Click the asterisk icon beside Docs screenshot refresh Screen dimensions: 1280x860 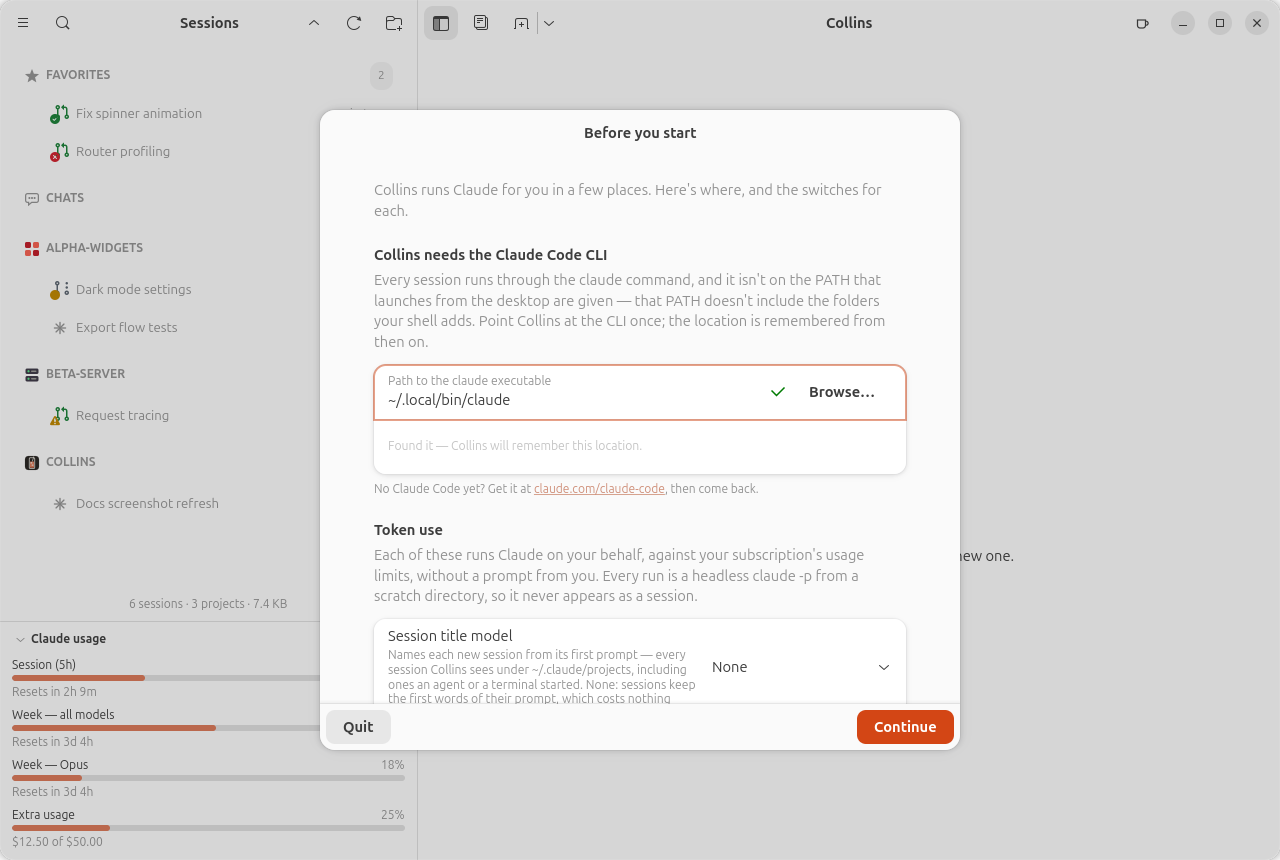click(60, 504)
